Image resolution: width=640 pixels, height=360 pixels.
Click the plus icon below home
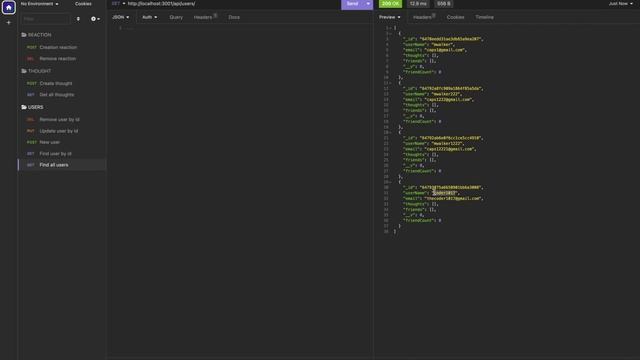coord(9,23)
